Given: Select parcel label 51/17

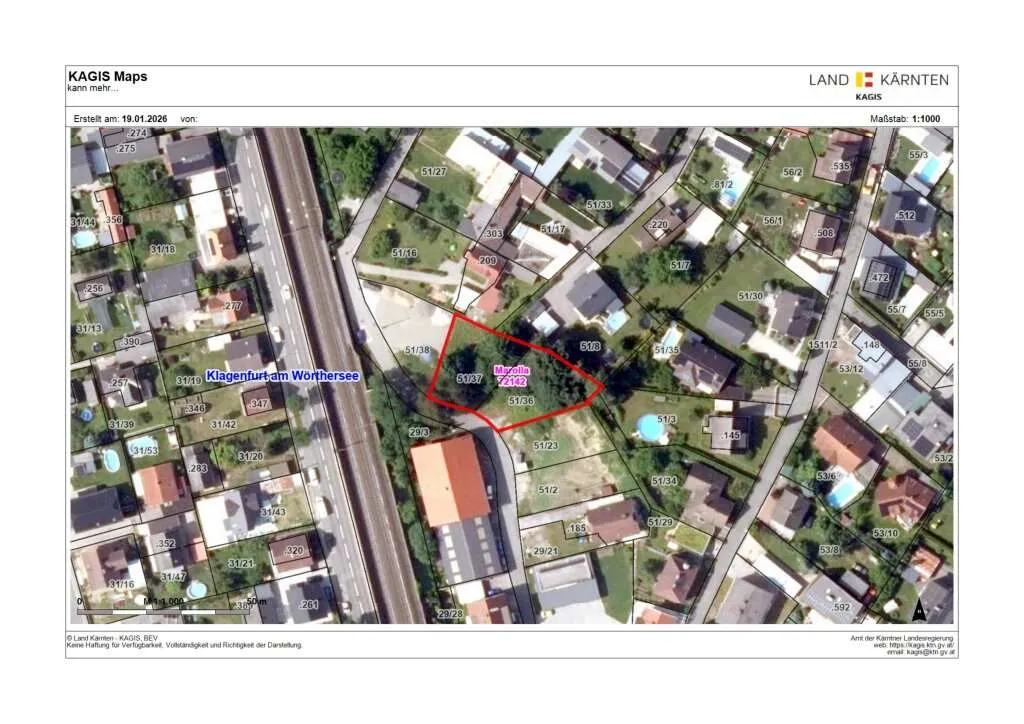Looking at the screenshot, I should pyautogui.click(x=553, y=229).
